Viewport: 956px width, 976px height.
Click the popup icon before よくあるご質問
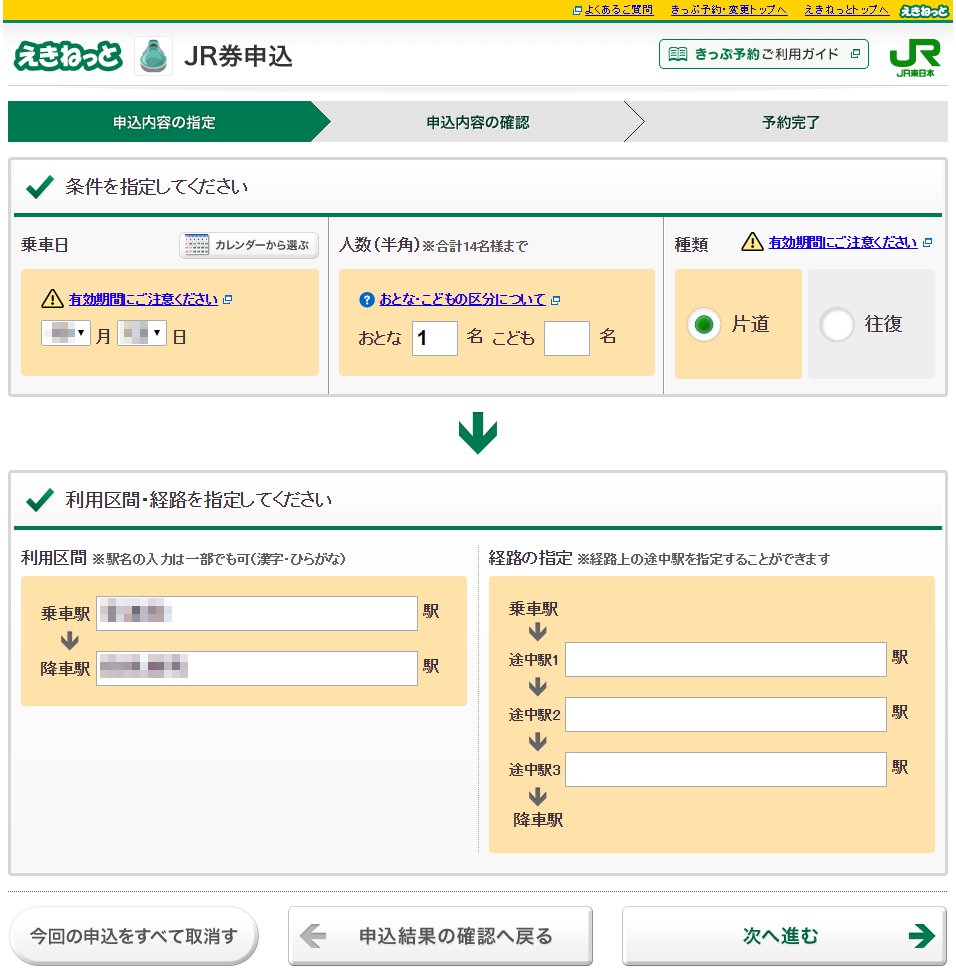tap(577, 10)
